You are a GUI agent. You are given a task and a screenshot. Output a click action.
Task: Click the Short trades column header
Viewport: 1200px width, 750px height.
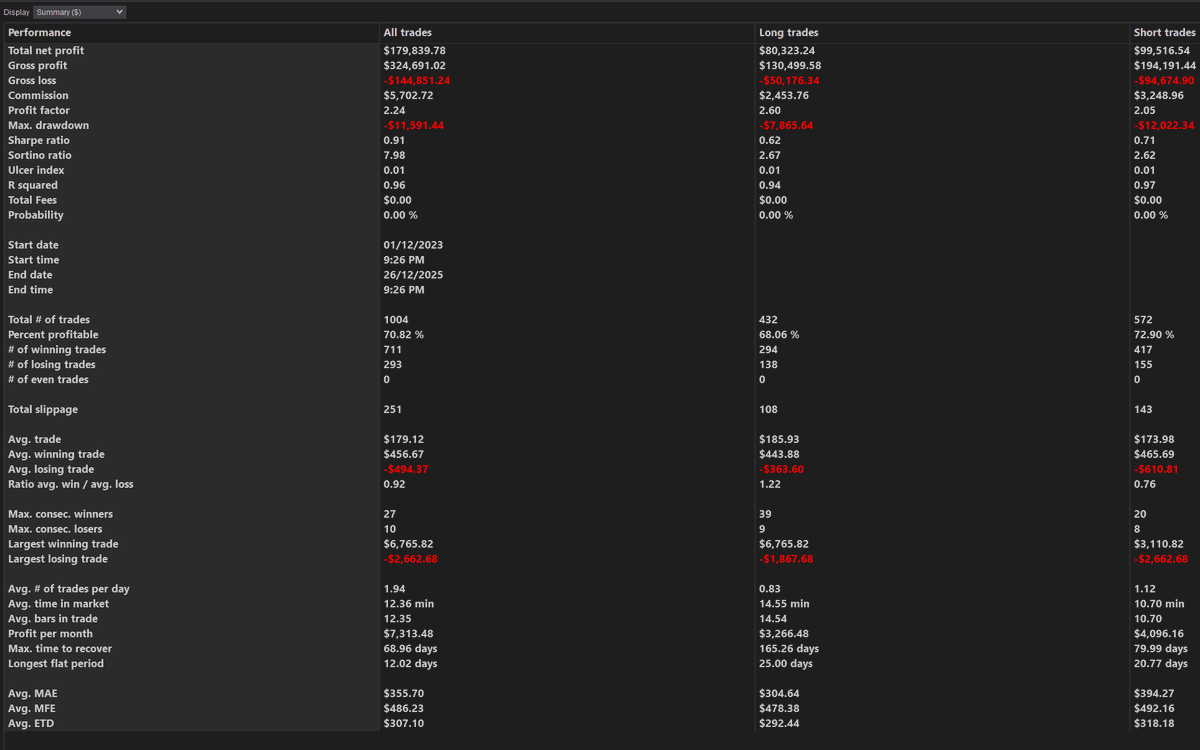click(1165, 33)
